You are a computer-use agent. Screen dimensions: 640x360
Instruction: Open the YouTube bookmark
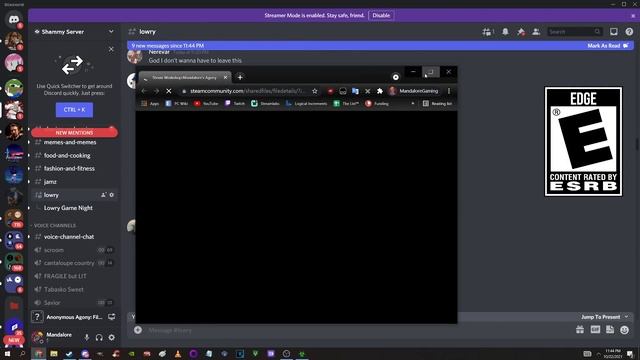pos(206,104)
